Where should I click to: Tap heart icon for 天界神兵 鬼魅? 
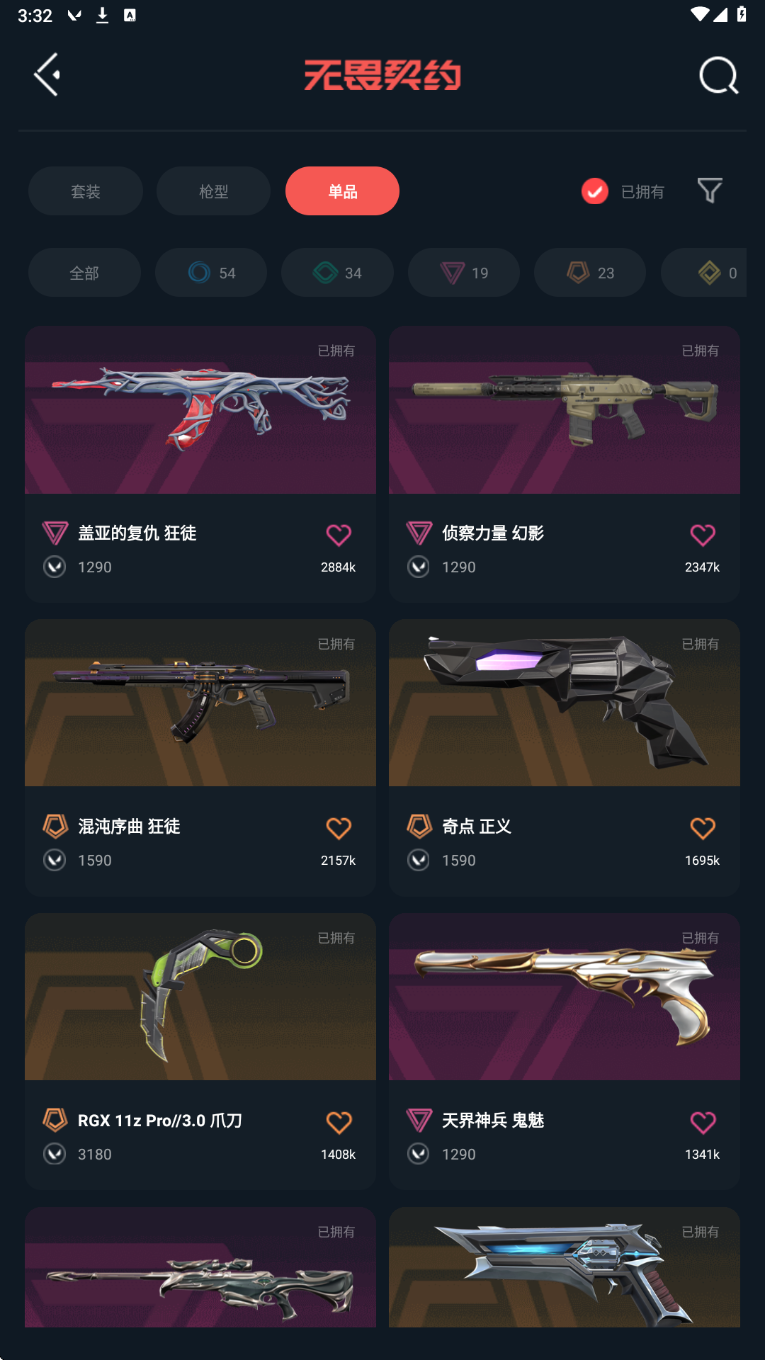tap(703, 1122)
